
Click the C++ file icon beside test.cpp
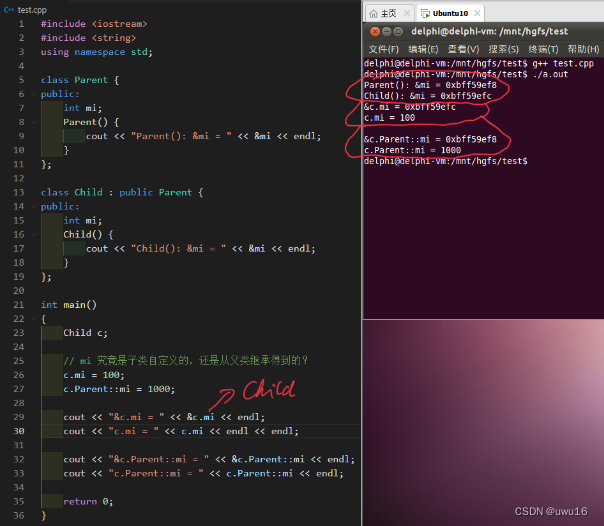(x=9, y=10)
